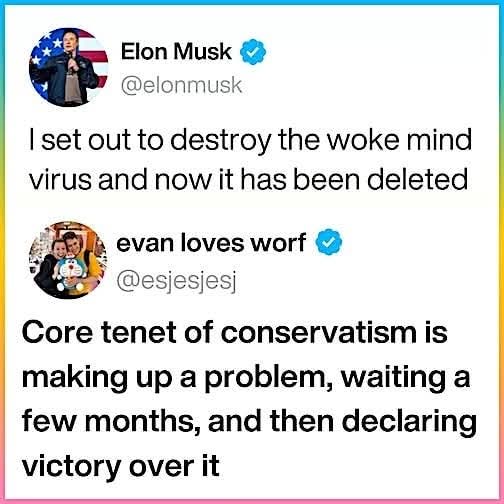This screenshot has width=504, height=504.
Task: Select the word 'victory' in the reply
Action: 71,467
